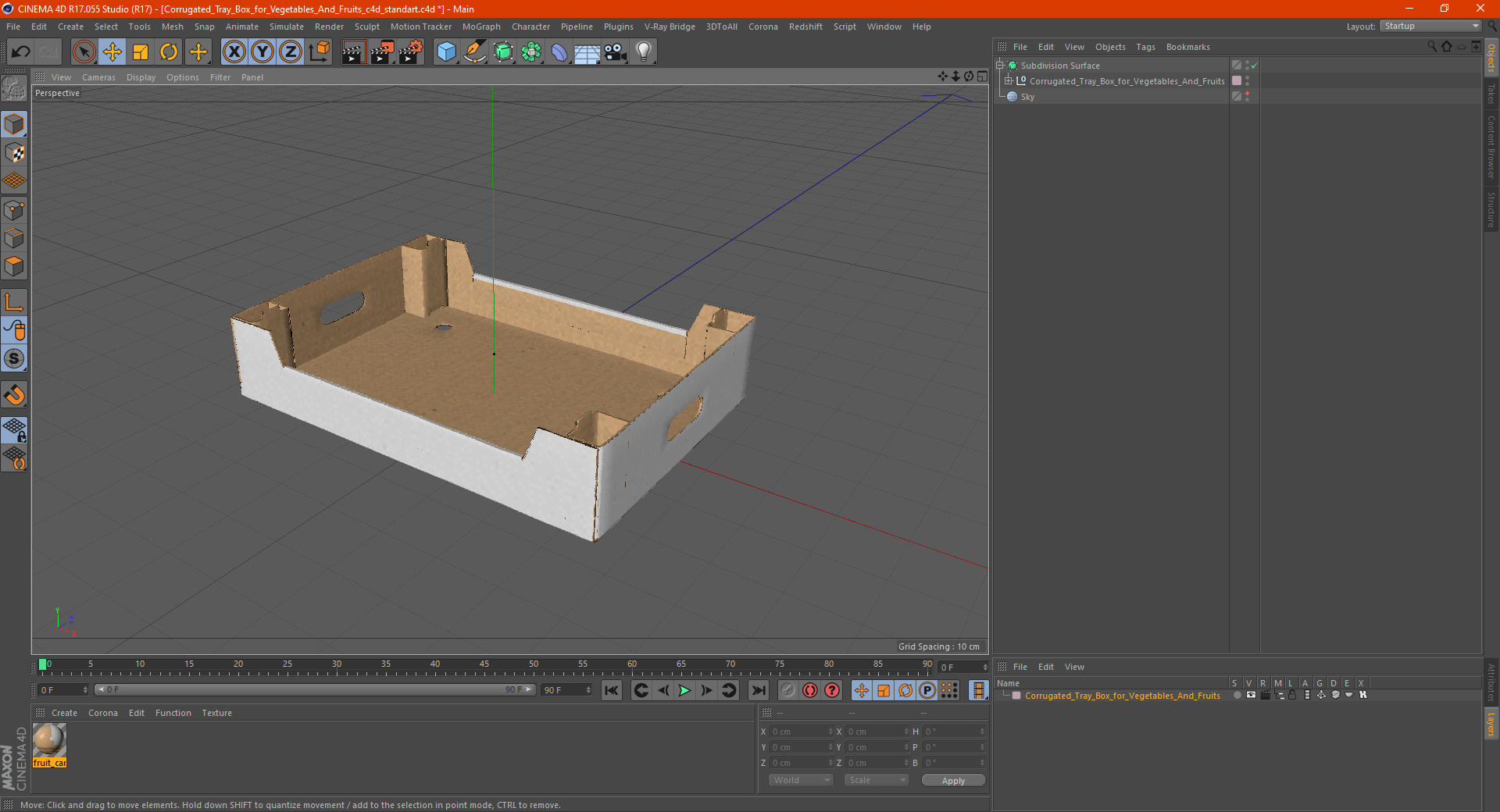The image size is (1500, 812).
Task: Switch to the Content Browser side tab
Action: click(1491, 147)
